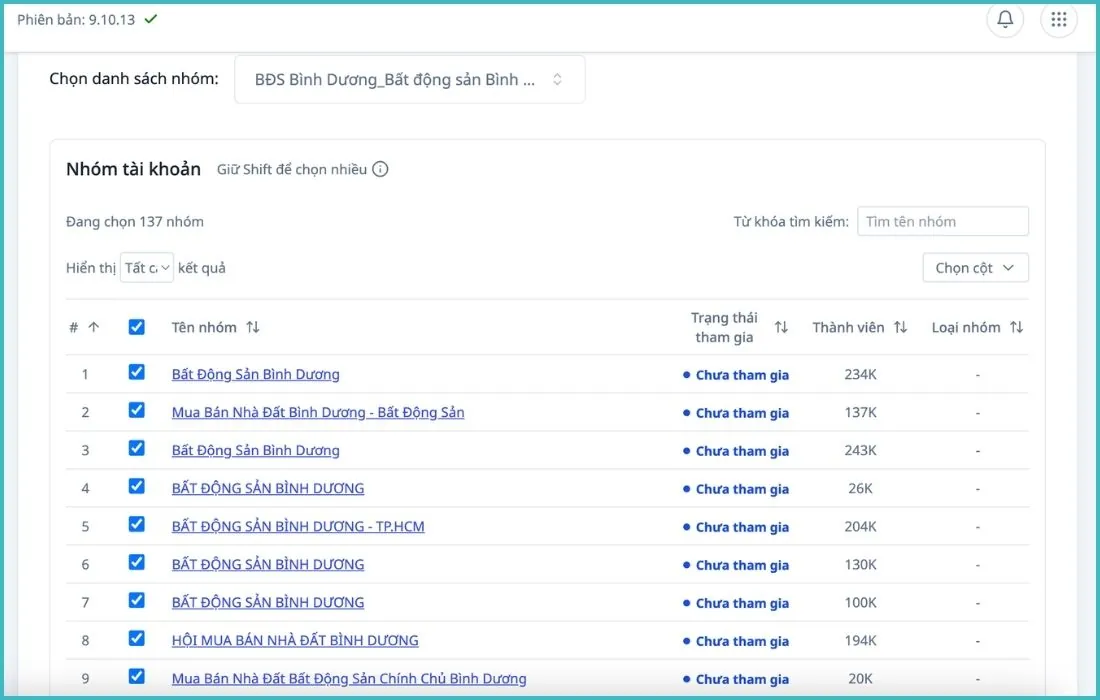Uncheck the checkbox for row 2
This screenshot has height=700, width=1100.
[137, 410]
